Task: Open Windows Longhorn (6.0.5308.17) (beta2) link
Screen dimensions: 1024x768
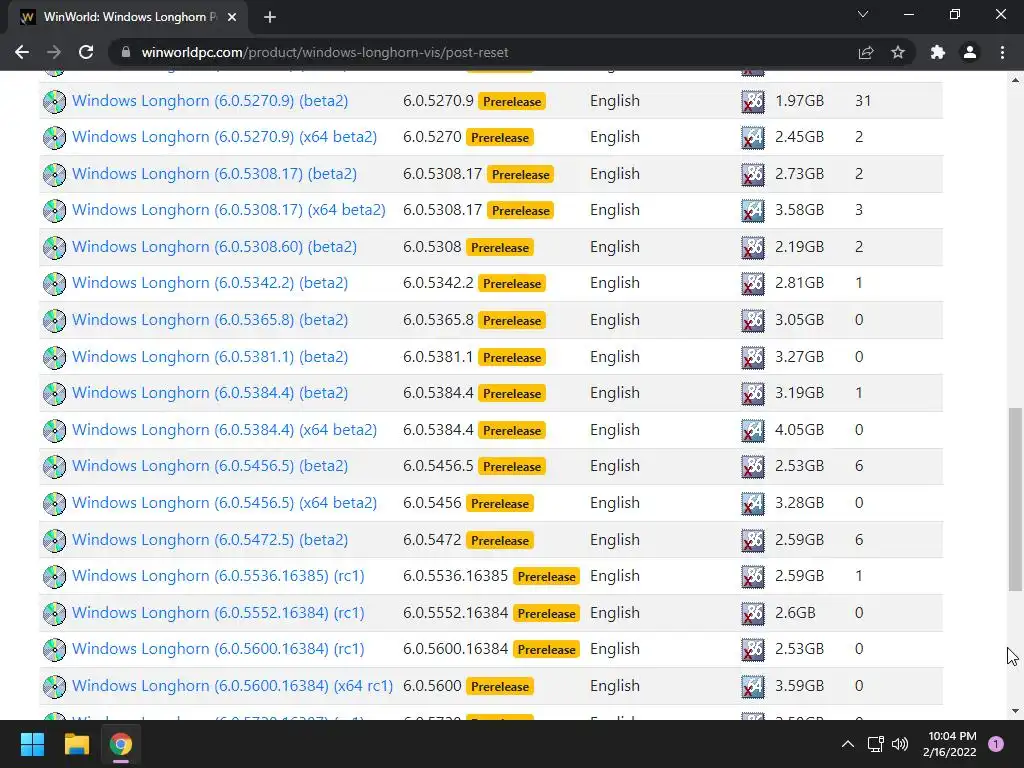Action: pyautogui.click(x=214, y=174)
